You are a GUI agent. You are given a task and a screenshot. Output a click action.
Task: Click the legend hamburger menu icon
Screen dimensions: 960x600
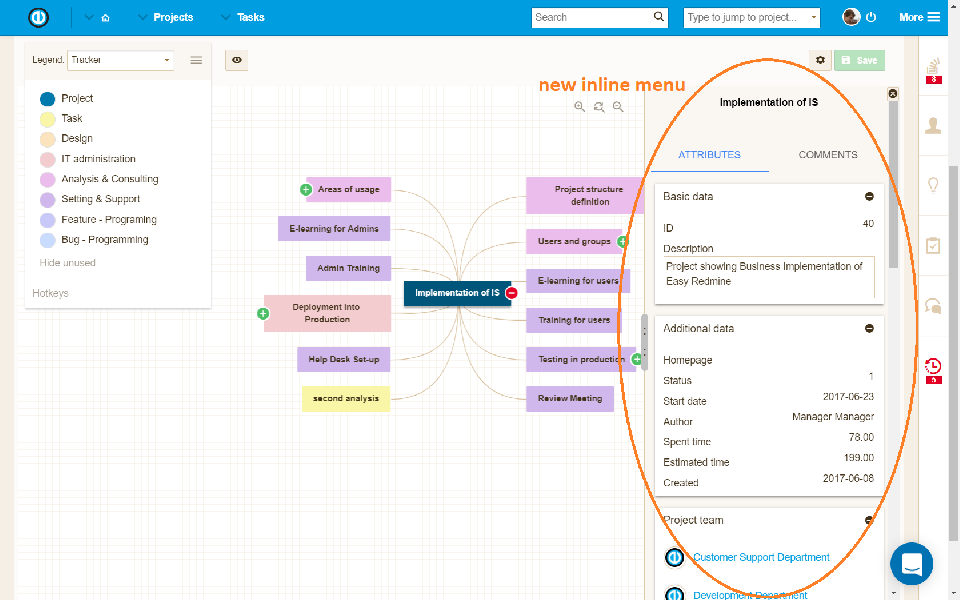[196, 60]
